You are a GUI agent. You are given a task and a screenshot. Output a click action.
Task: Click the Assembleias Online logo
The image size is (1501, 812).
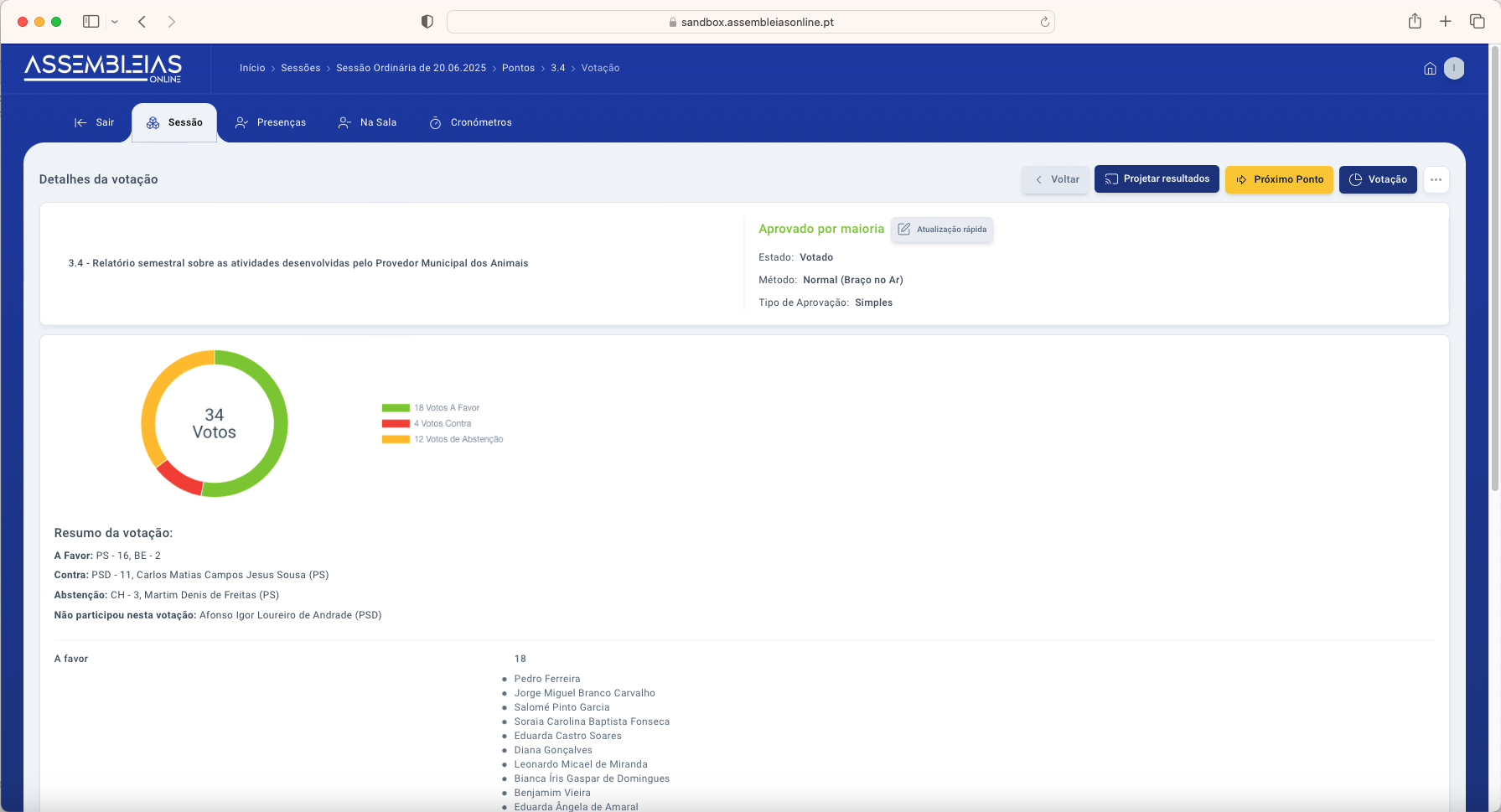tap(103, 68)
